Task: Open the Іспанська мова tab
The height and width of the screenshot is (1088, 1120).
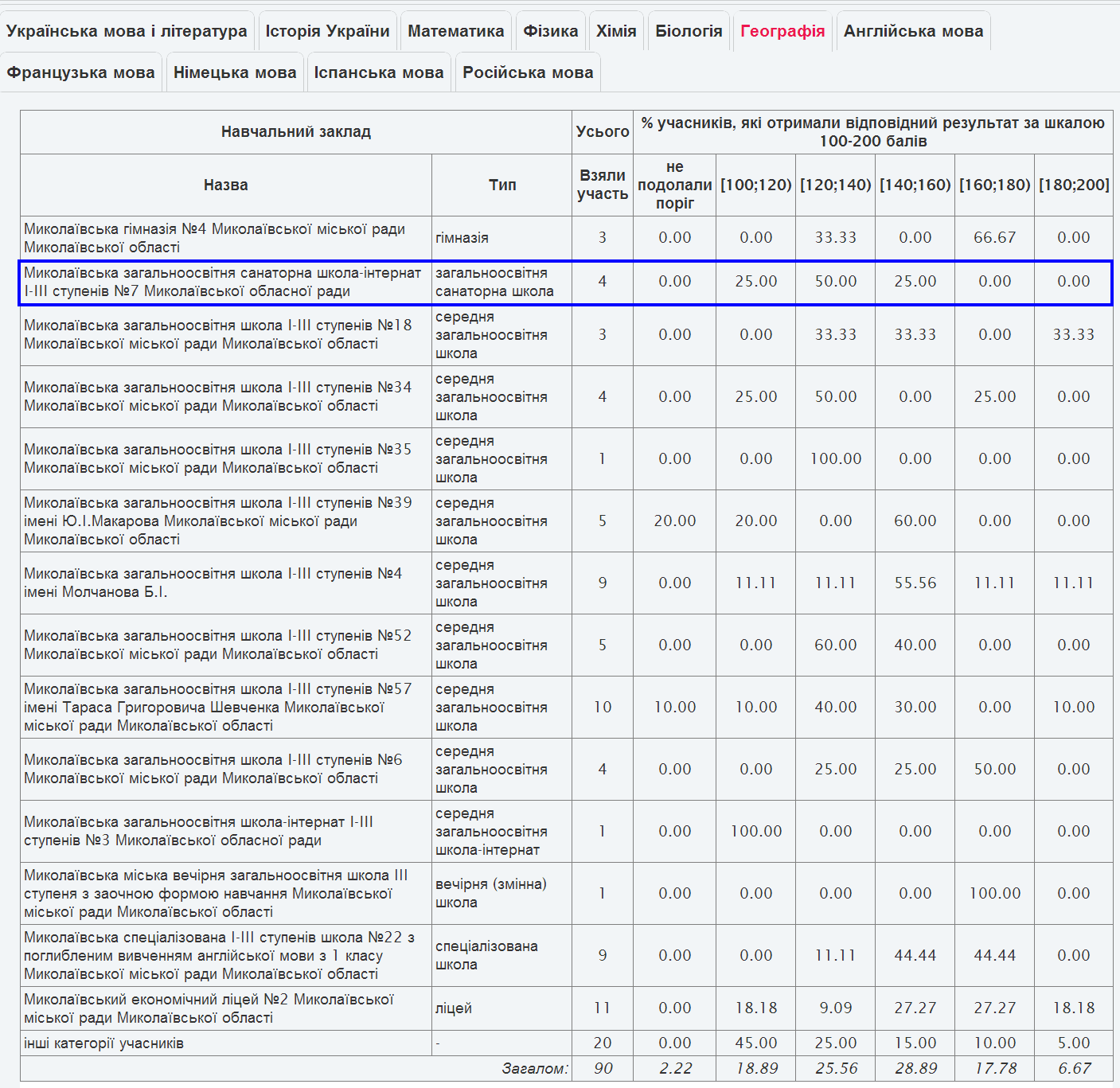Action: (x=379, y=72)
